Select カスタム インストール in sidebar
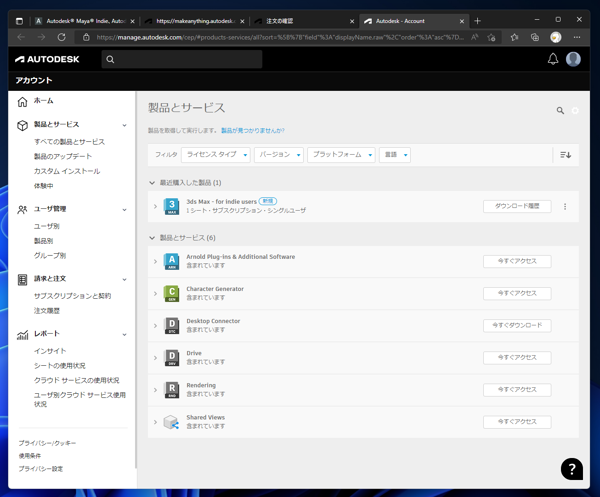This screenshot has height=497, width=600. click(67, 171)
